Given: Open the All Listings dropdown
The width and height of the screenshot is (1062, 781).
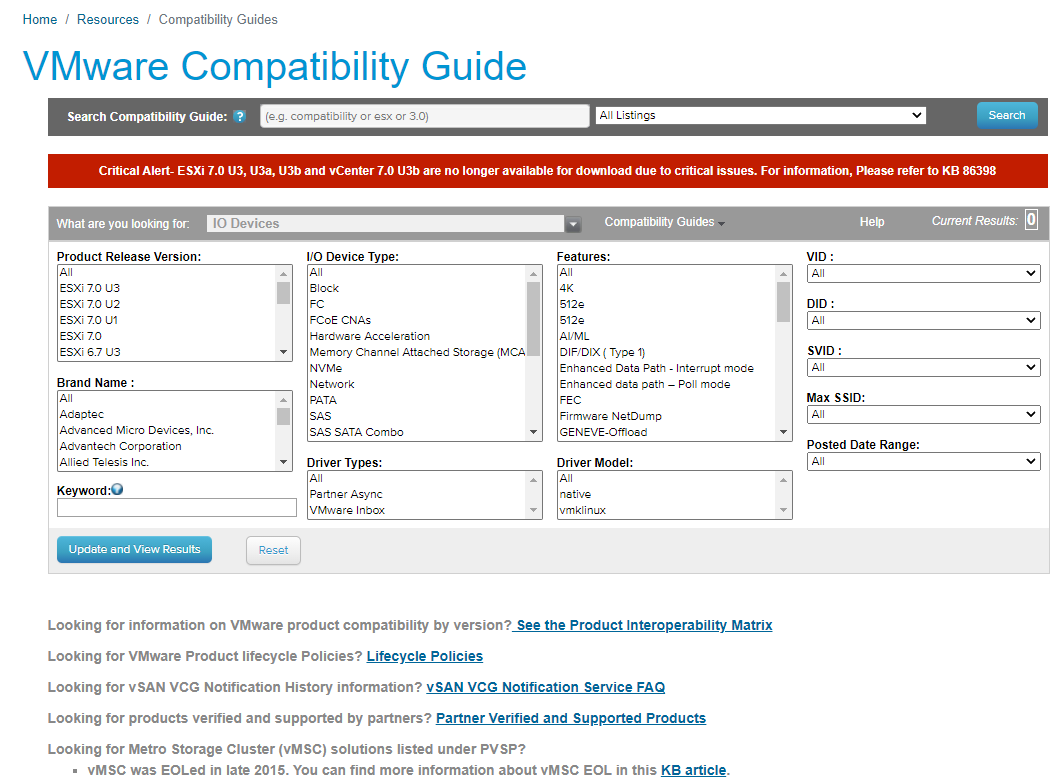Looking at the screenshot, I should coord(761,115).
